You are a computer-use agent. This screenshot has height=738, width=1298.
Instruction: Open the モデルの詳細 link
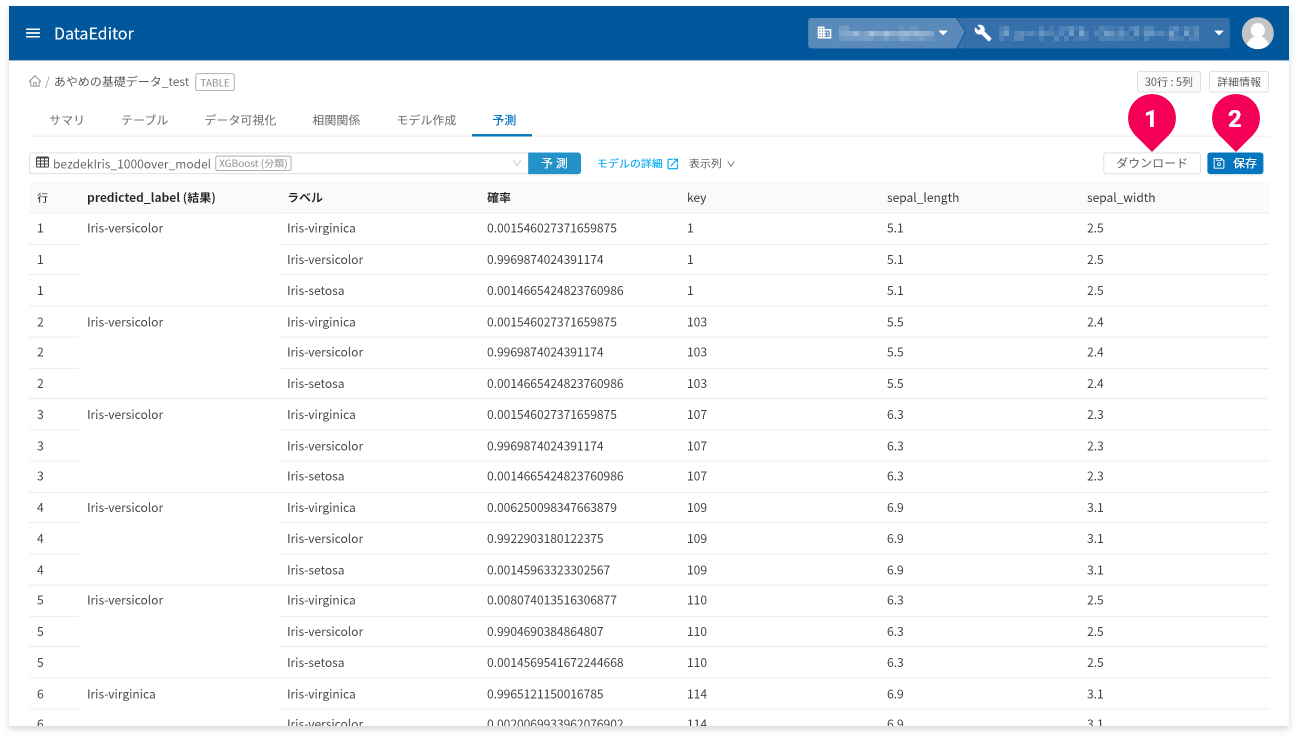[x=638, y=163]
